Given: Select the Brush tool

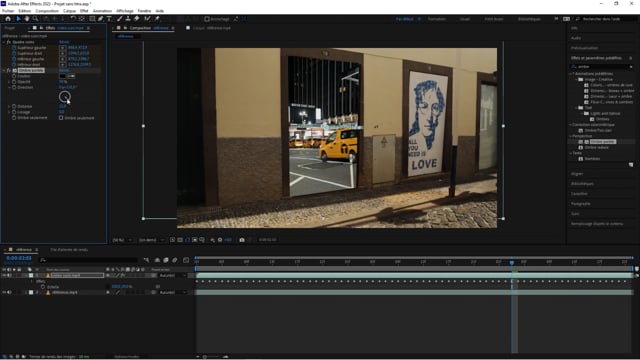Looking at the screenshot, I should click(120, 19).
